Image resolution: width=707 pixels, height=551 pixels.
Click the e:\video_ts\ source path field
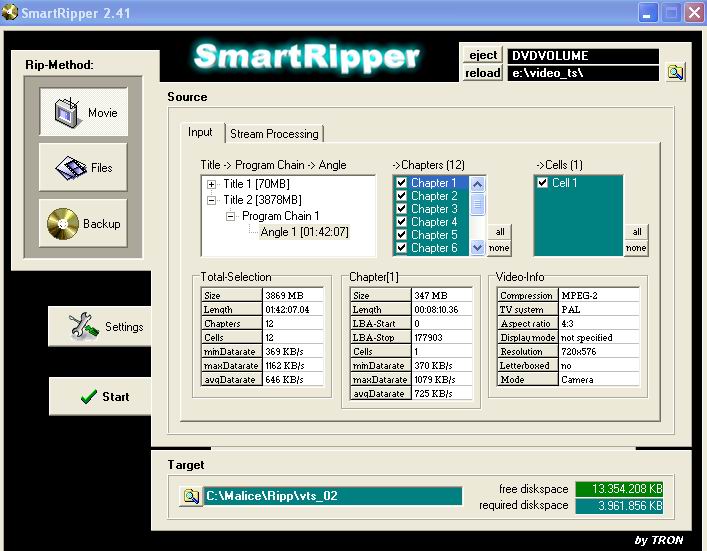[x=583, y=73]
